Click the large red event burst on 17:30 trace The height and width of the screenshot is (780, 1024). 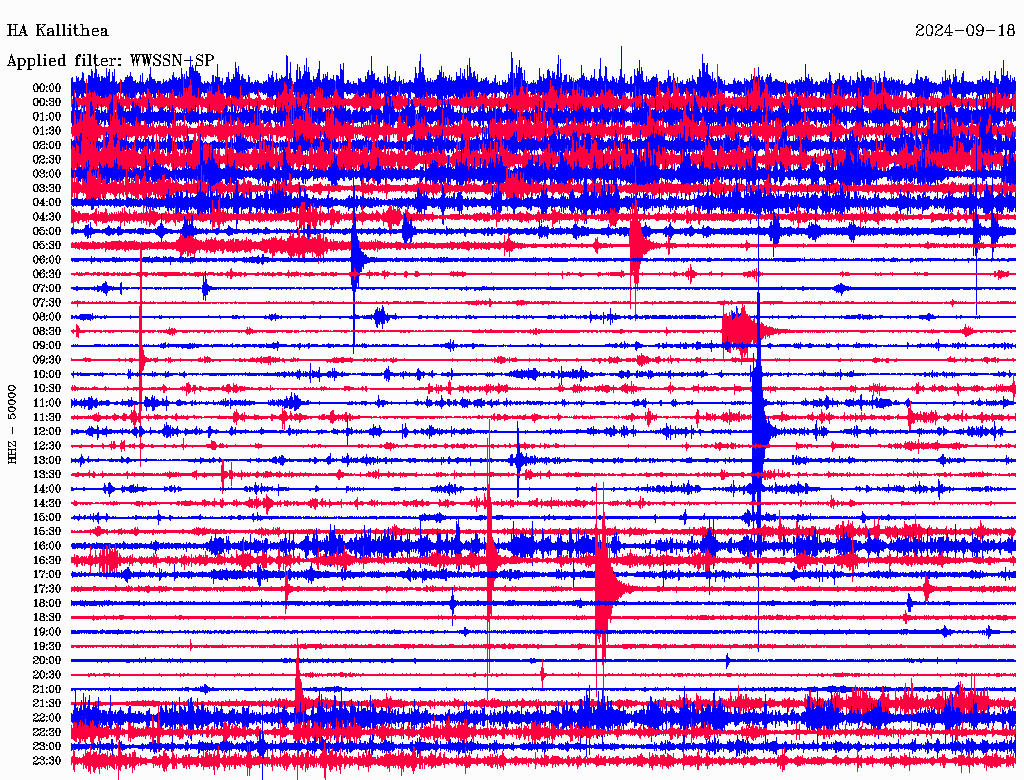click(605, 587)
